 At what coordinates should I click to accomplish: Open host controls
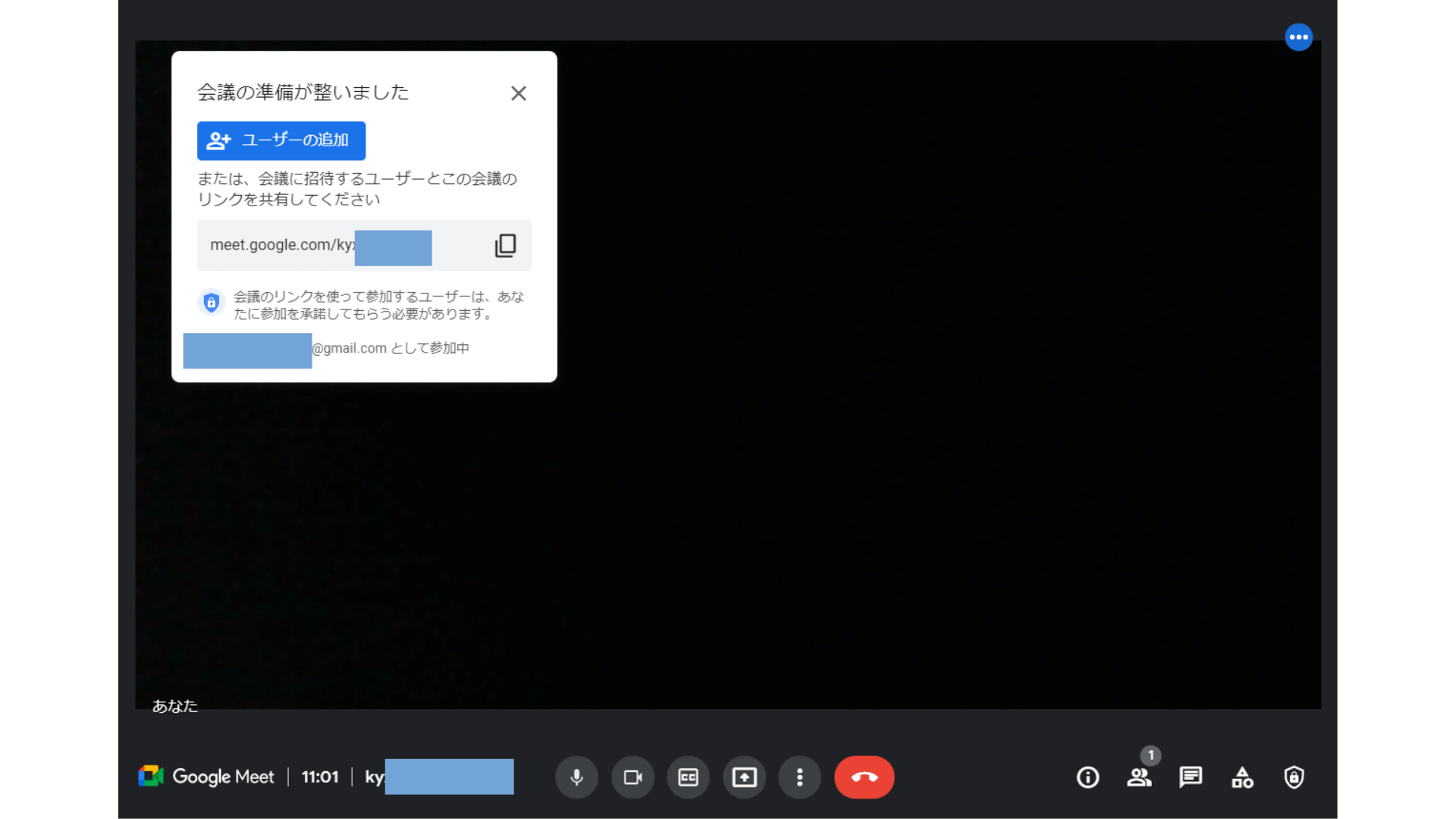[1293, 777]
